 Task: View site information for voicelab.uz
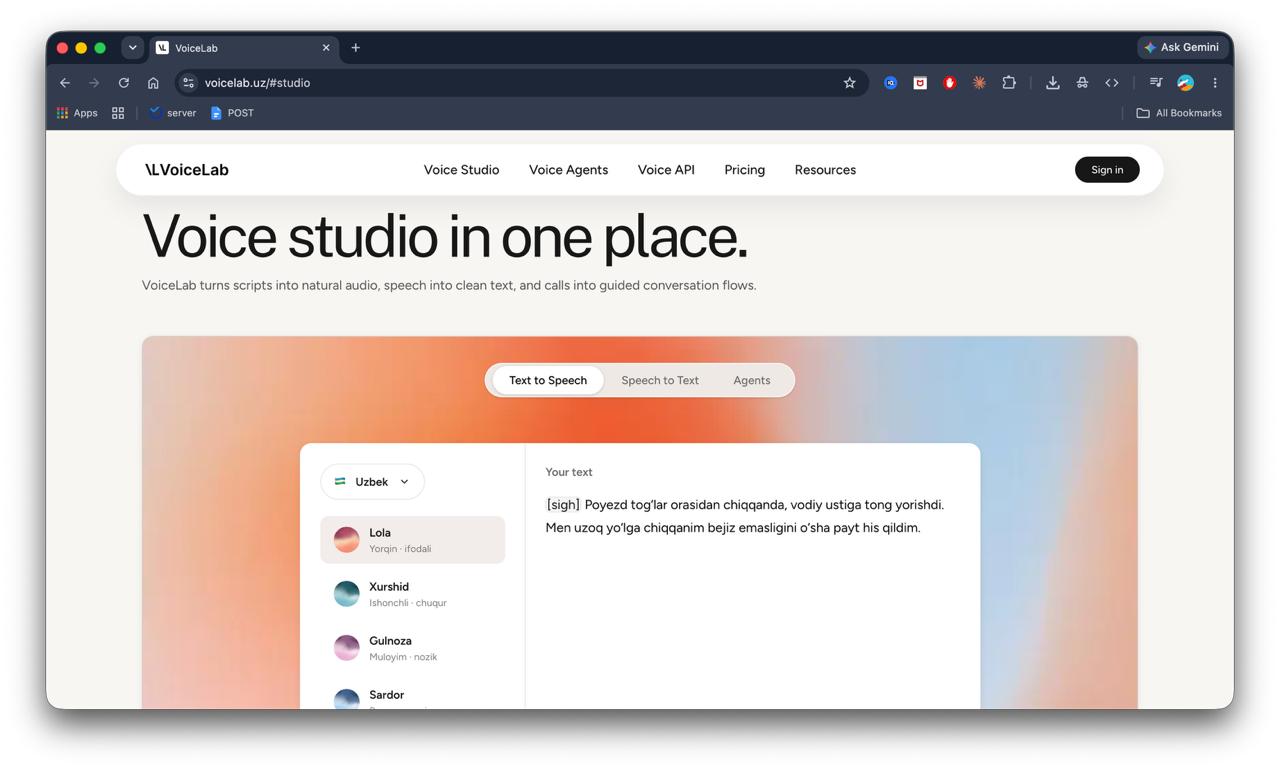point(188,83)
